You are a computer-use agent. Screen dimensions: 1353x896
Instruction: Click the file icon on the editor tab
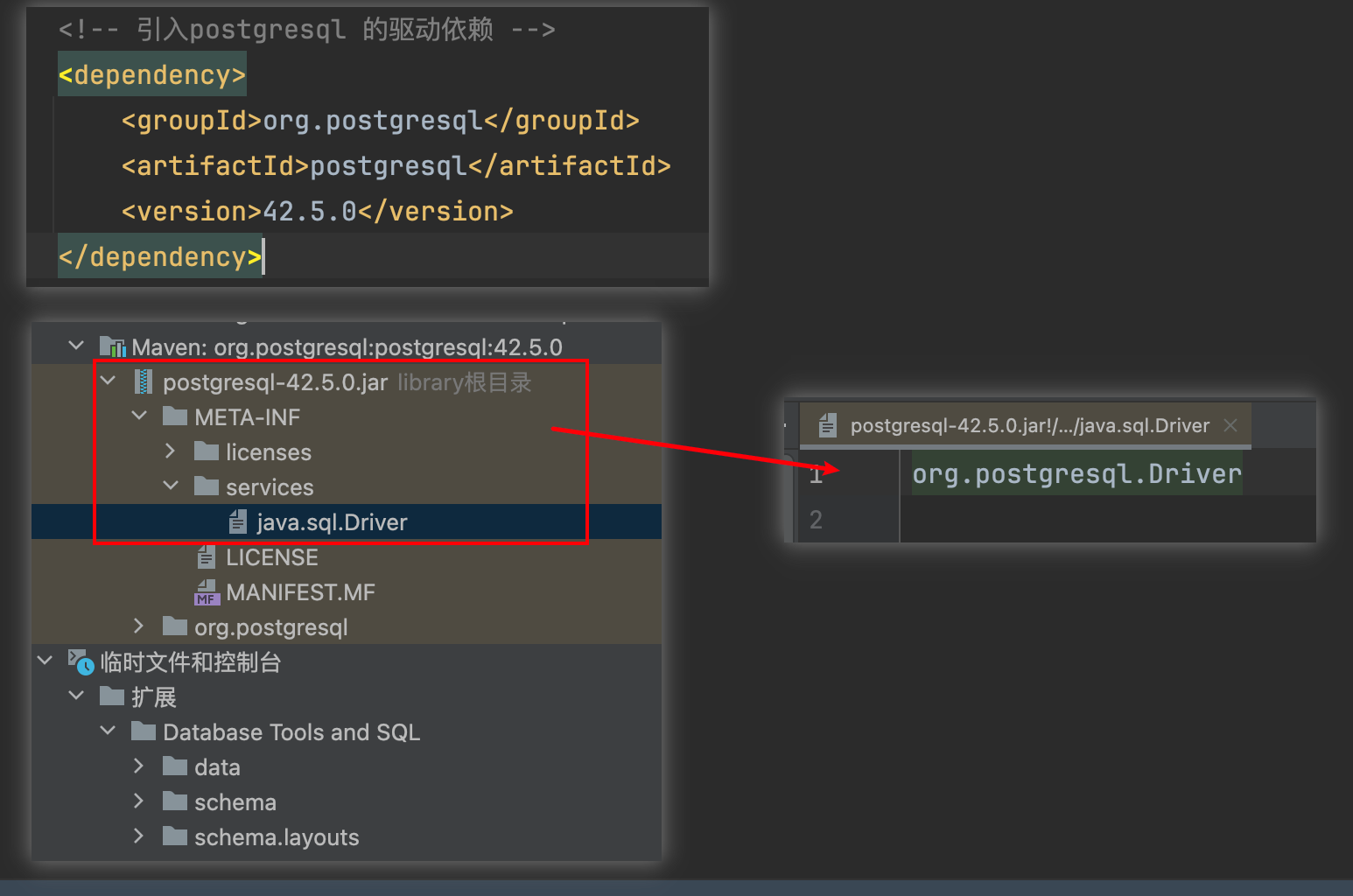(827, 425)
